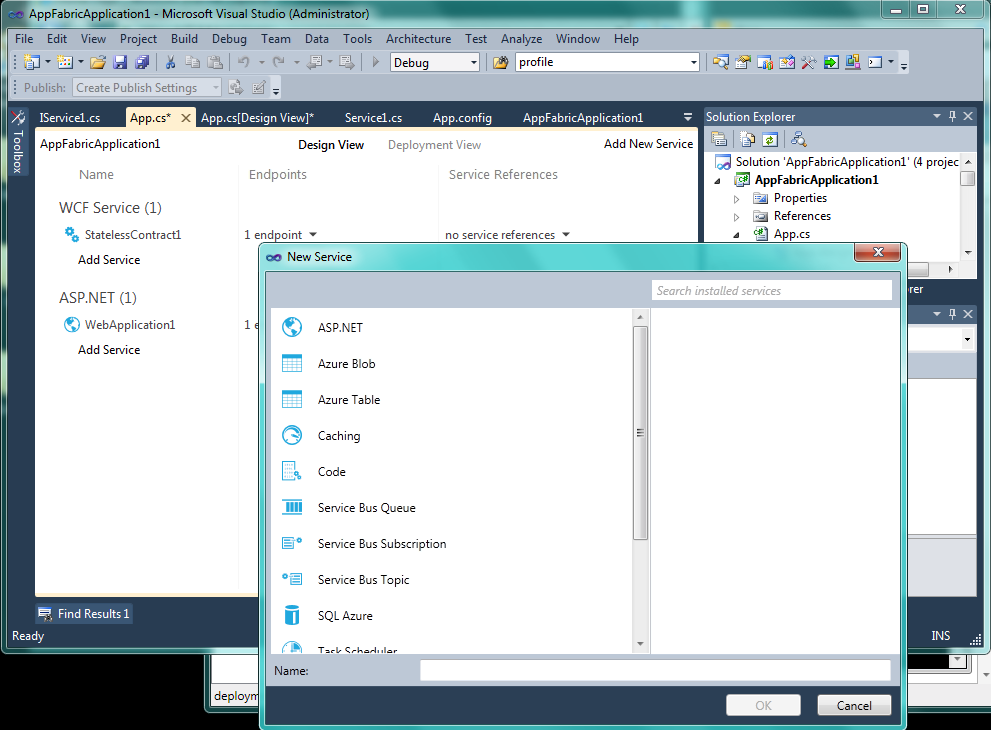991x730 pixels.
Task: Click Cancel in the New Service dialog
Action: (x=854, y=705)
